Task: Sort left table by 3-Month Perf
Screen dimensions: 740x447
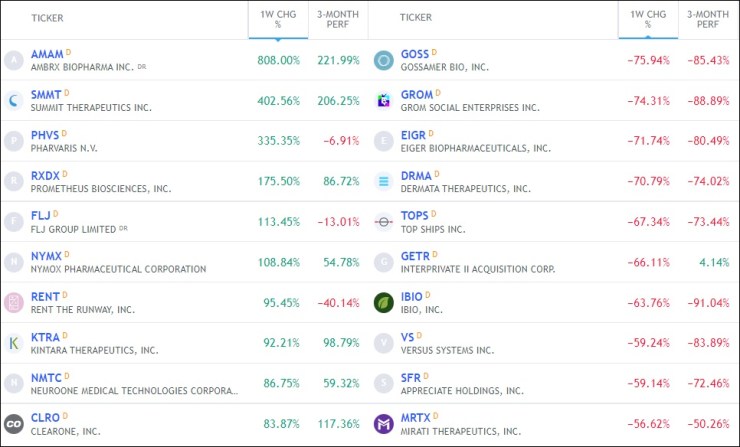Action: (x=337, y=18)
